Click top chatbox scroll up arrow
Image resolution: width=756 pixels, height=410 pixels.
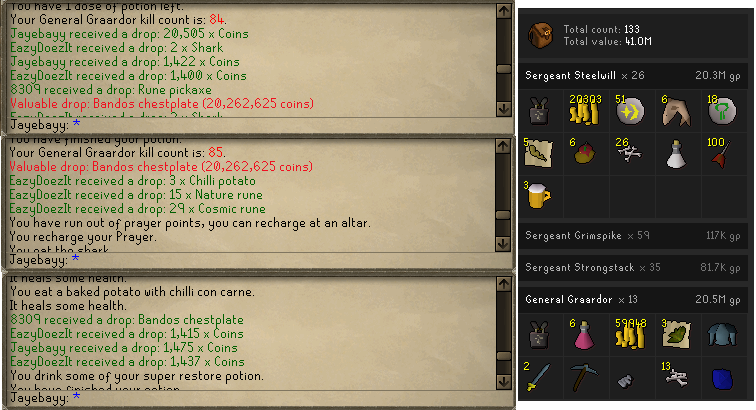[x=504, y=11]
